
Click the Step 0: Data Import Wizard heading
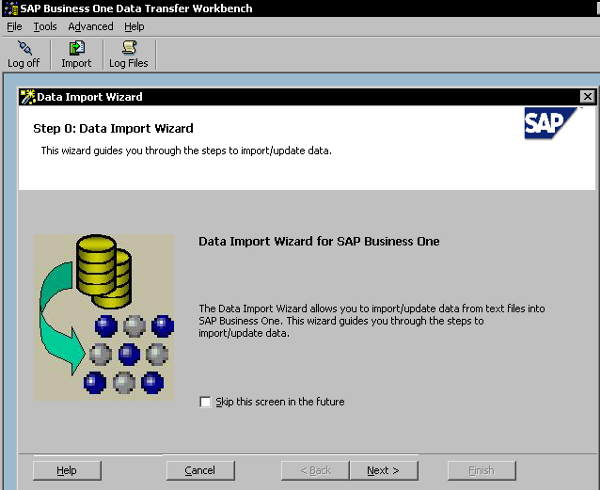pos(113,129)
